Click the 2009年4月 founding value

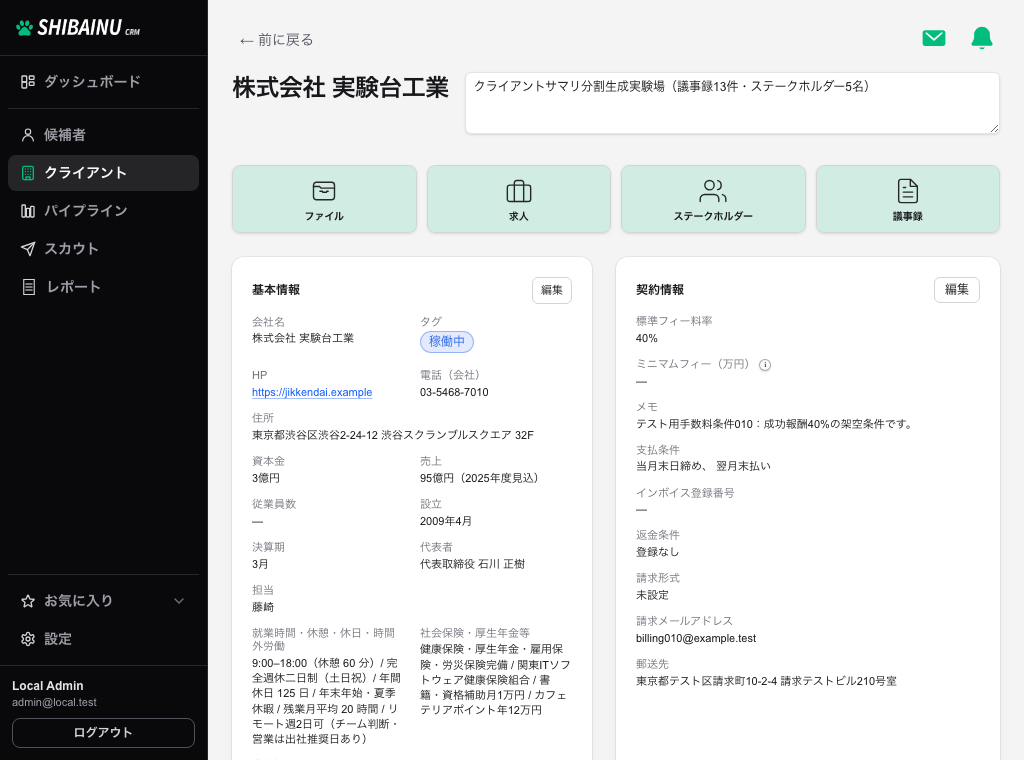[446, 521]
